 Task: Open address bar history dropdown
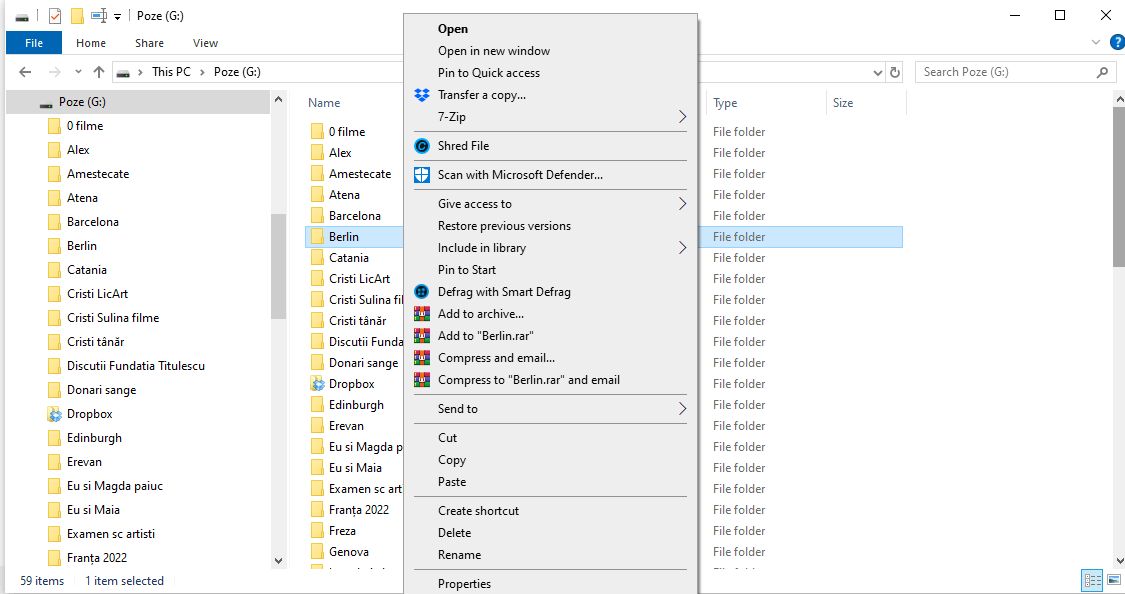877,72
